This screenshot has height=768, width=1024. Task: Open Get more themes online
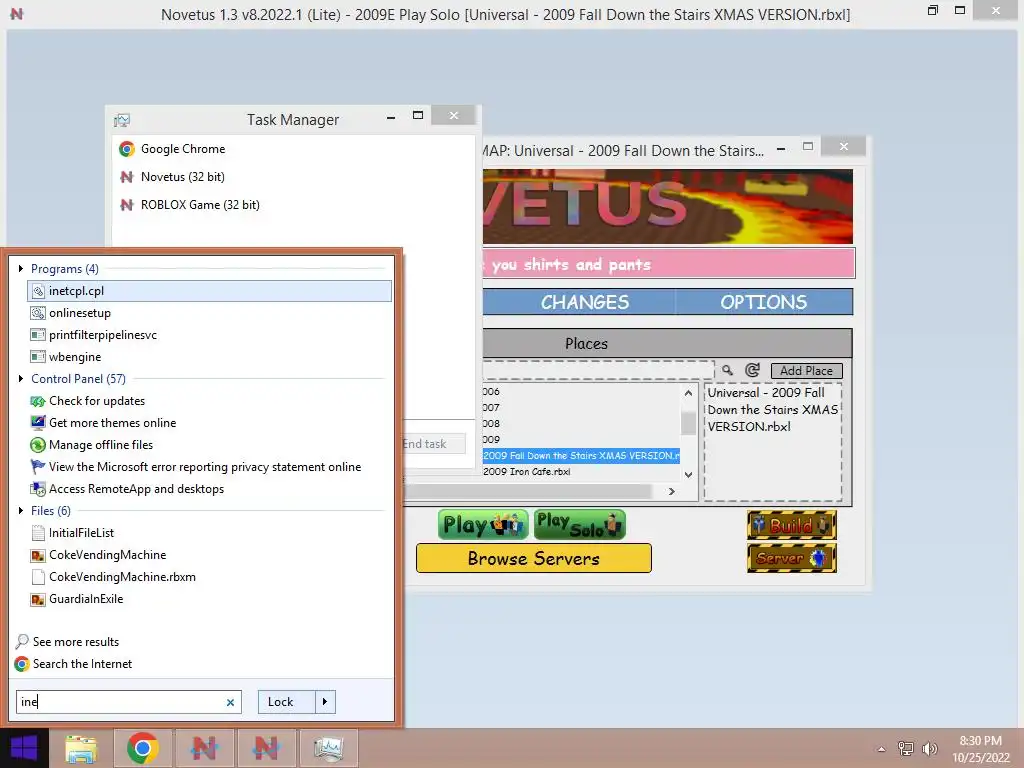(112, 423)
